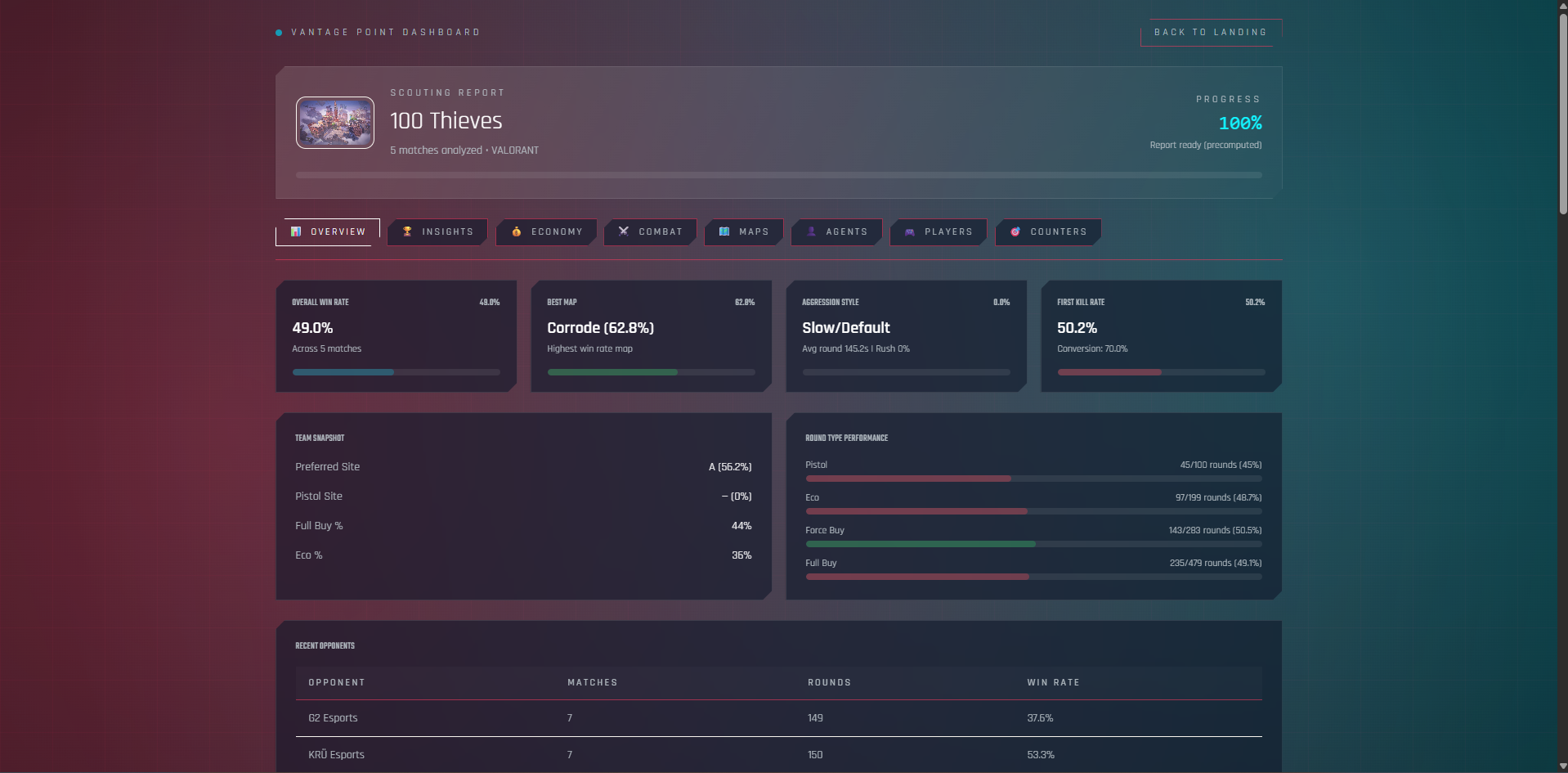Click the First Kill Rate red bar
Viewport: 1568px width, 773px height.
pyautogui.click(x=1161, y=372)
